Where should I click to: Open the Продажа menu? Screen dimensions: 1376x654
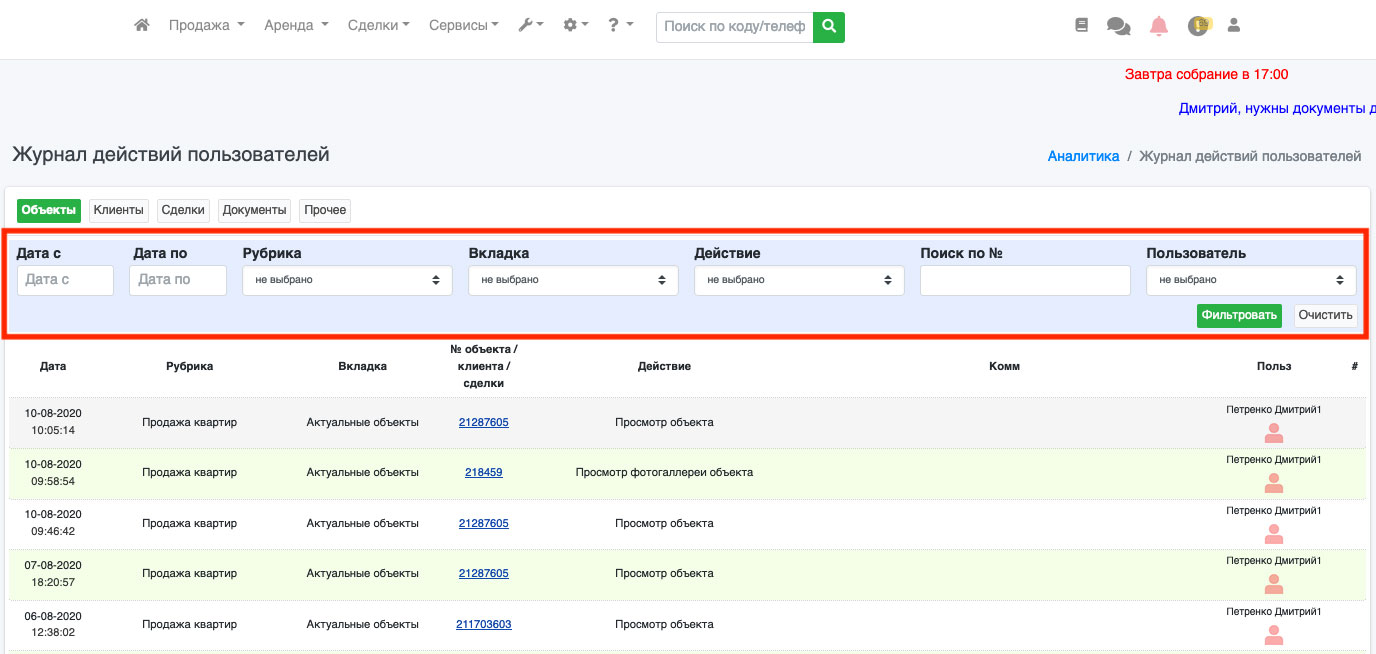pyautogui.click(x=206, y=26)
